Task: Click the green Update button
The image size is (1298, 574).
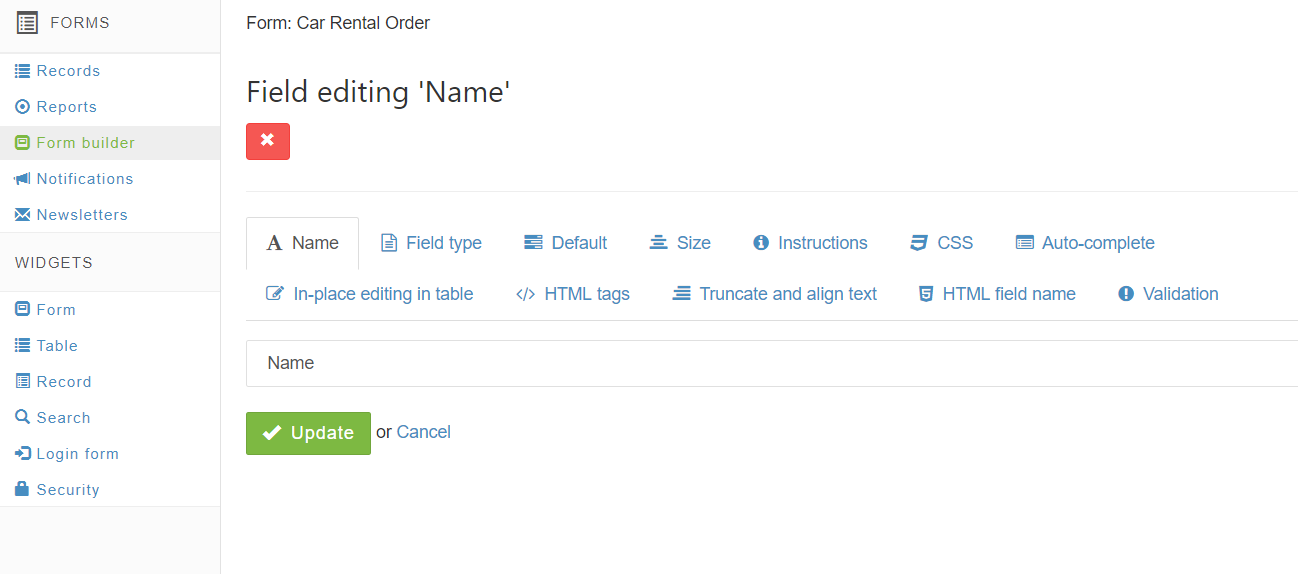Action: (308, 433)
